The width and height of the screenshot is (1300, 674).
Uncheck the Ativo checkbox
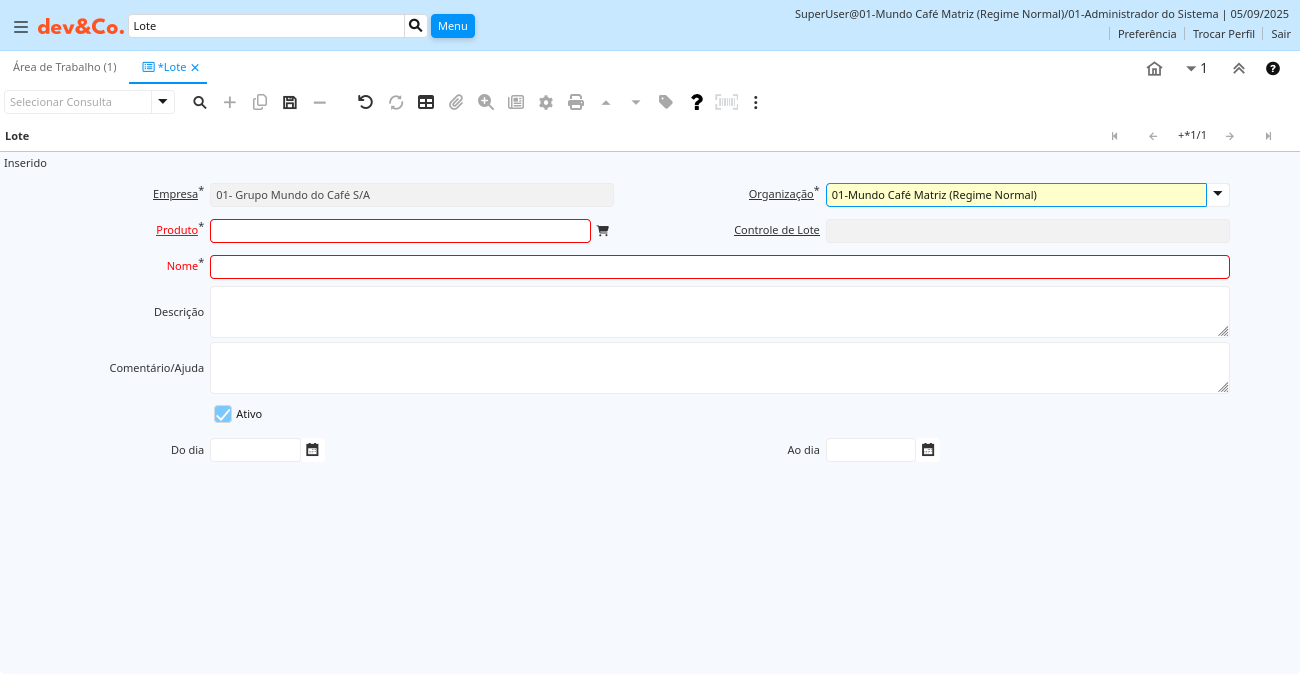223,414
